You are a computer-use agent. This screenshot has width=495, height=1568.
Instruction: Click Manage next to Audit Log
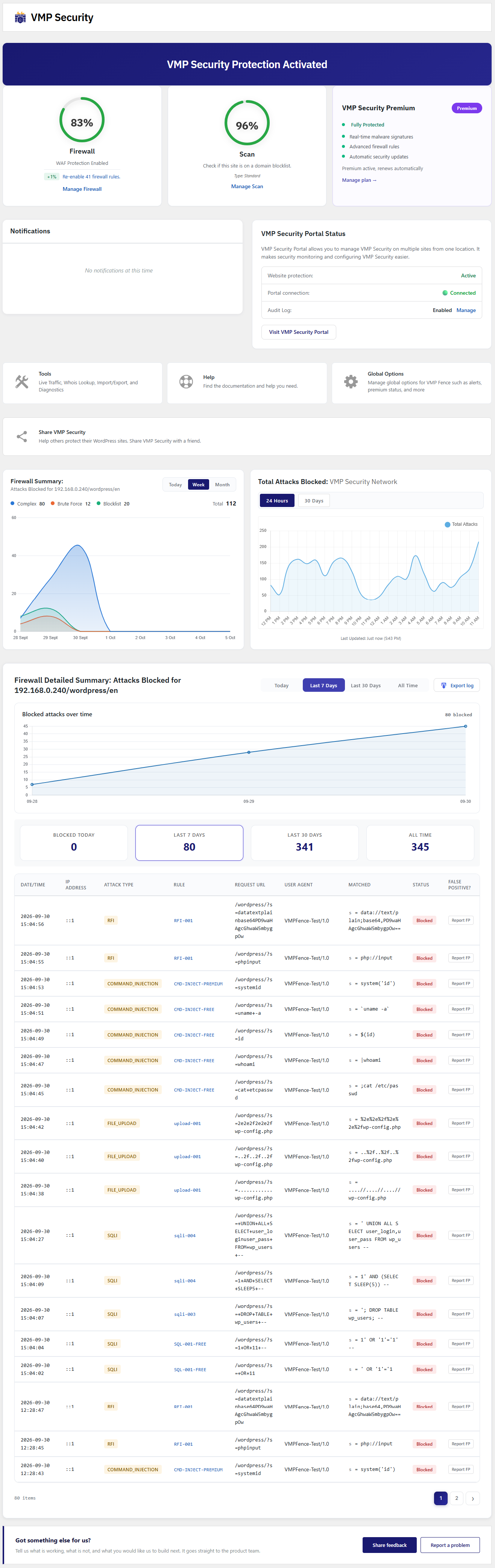466,311
